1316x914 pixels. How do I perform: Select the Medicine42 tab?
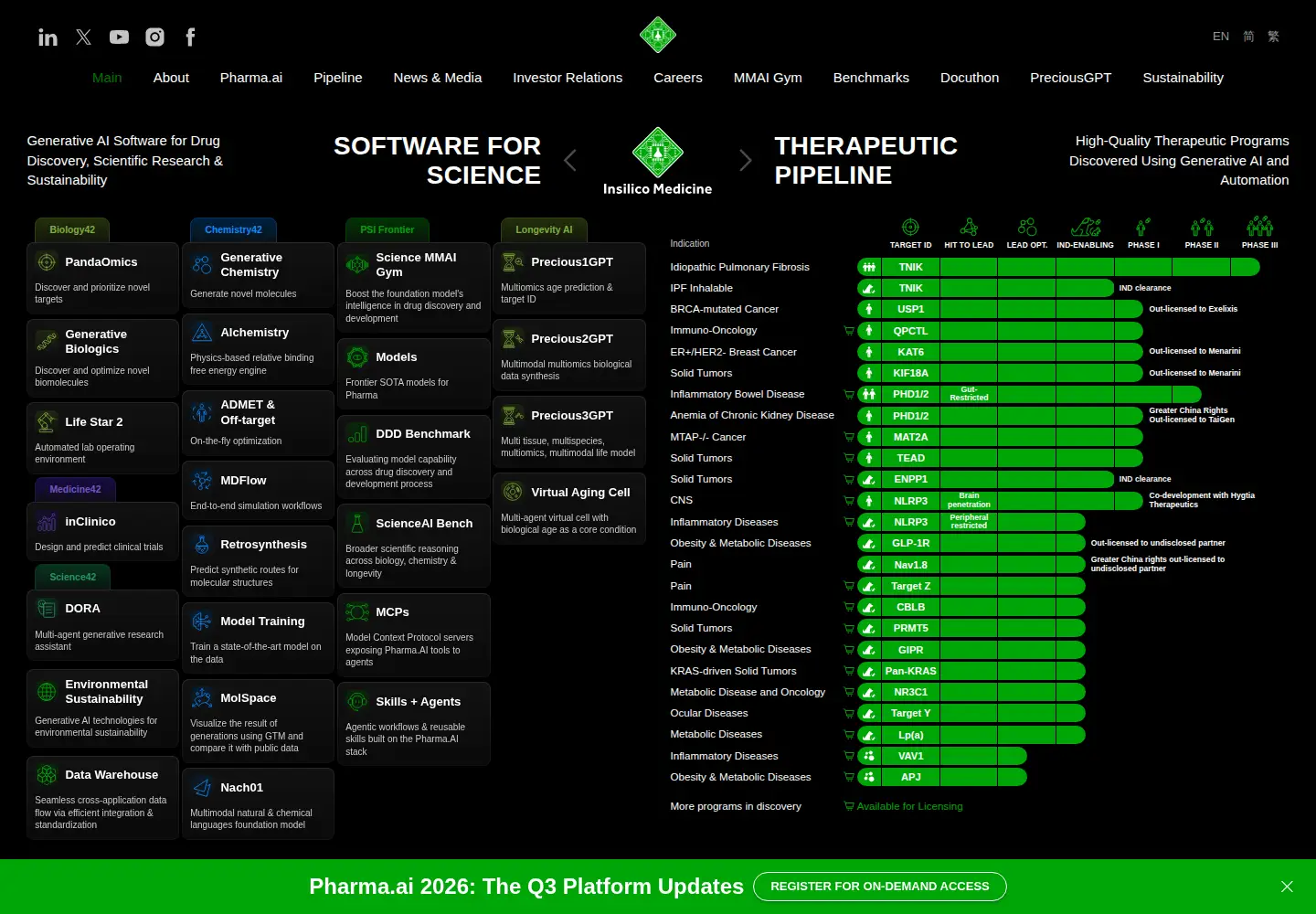[75, 490]
